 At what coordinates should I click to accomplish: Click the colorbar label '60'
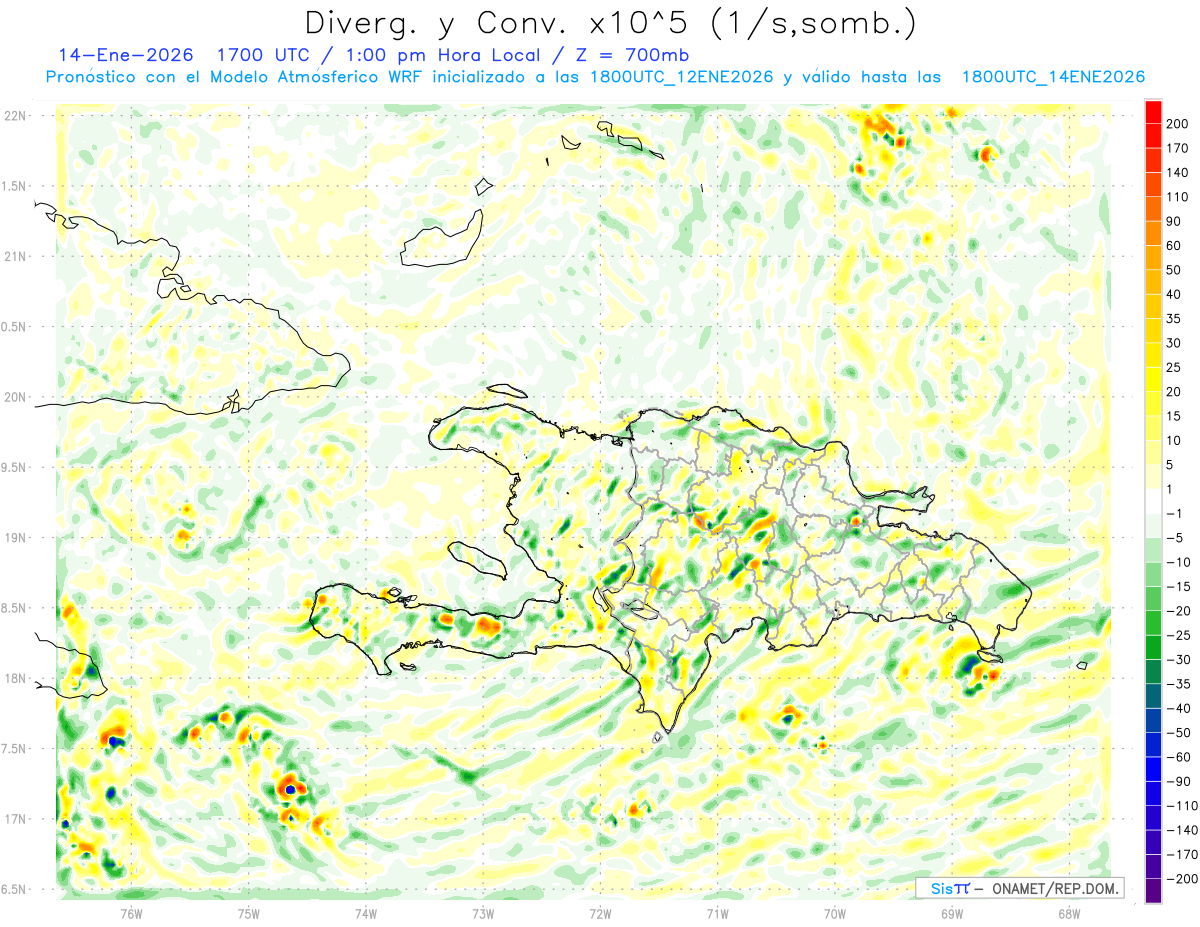pyautogui.click(x=1175, y=246)
